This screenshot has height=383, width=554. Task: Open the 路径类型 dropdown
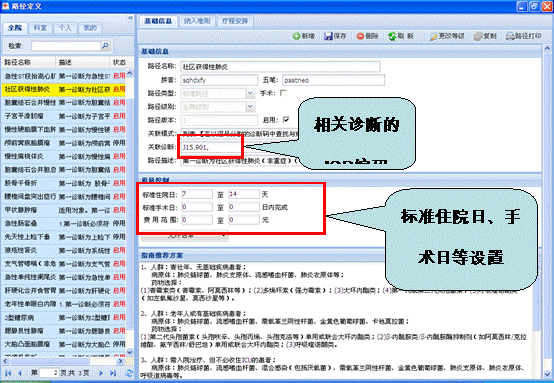click(250, 93)
